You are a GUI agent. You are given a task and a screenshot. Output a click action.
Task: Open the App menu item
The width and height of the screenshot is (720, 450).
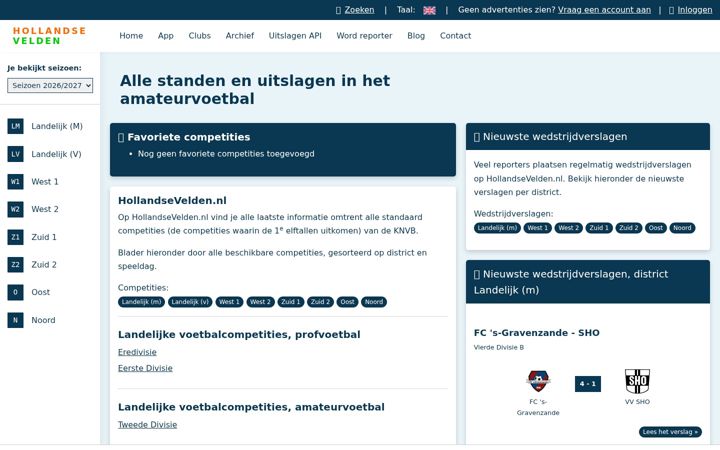[x=166, y=36]
